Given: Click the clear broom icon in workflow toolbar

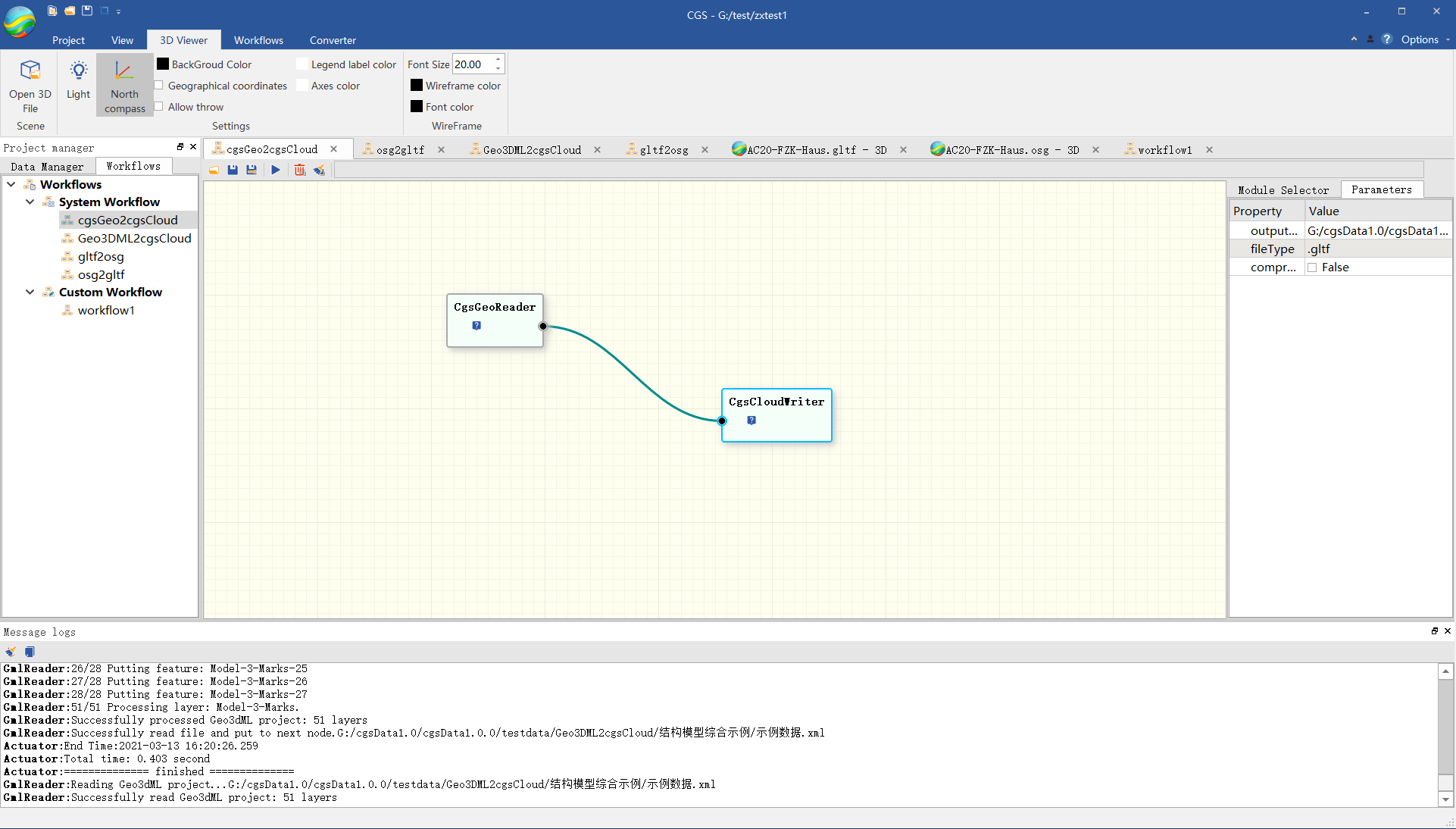Looking at the screenshot, I should pyautogui.click(x=319, y=170).
